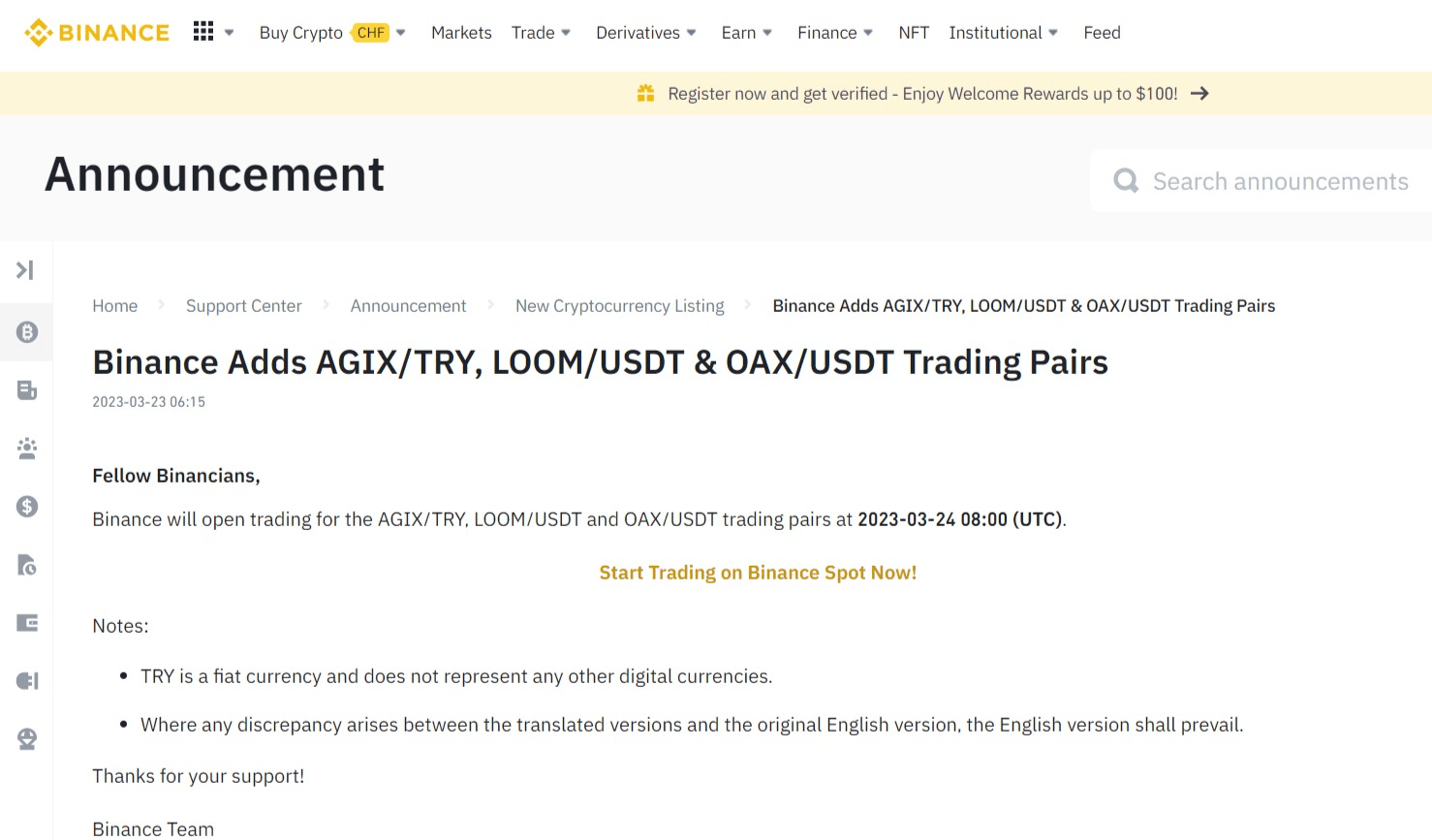Screen dimensions: 1432x840
Task: Open the dollar coin sidebar icon
Action: tap(27, 507)
